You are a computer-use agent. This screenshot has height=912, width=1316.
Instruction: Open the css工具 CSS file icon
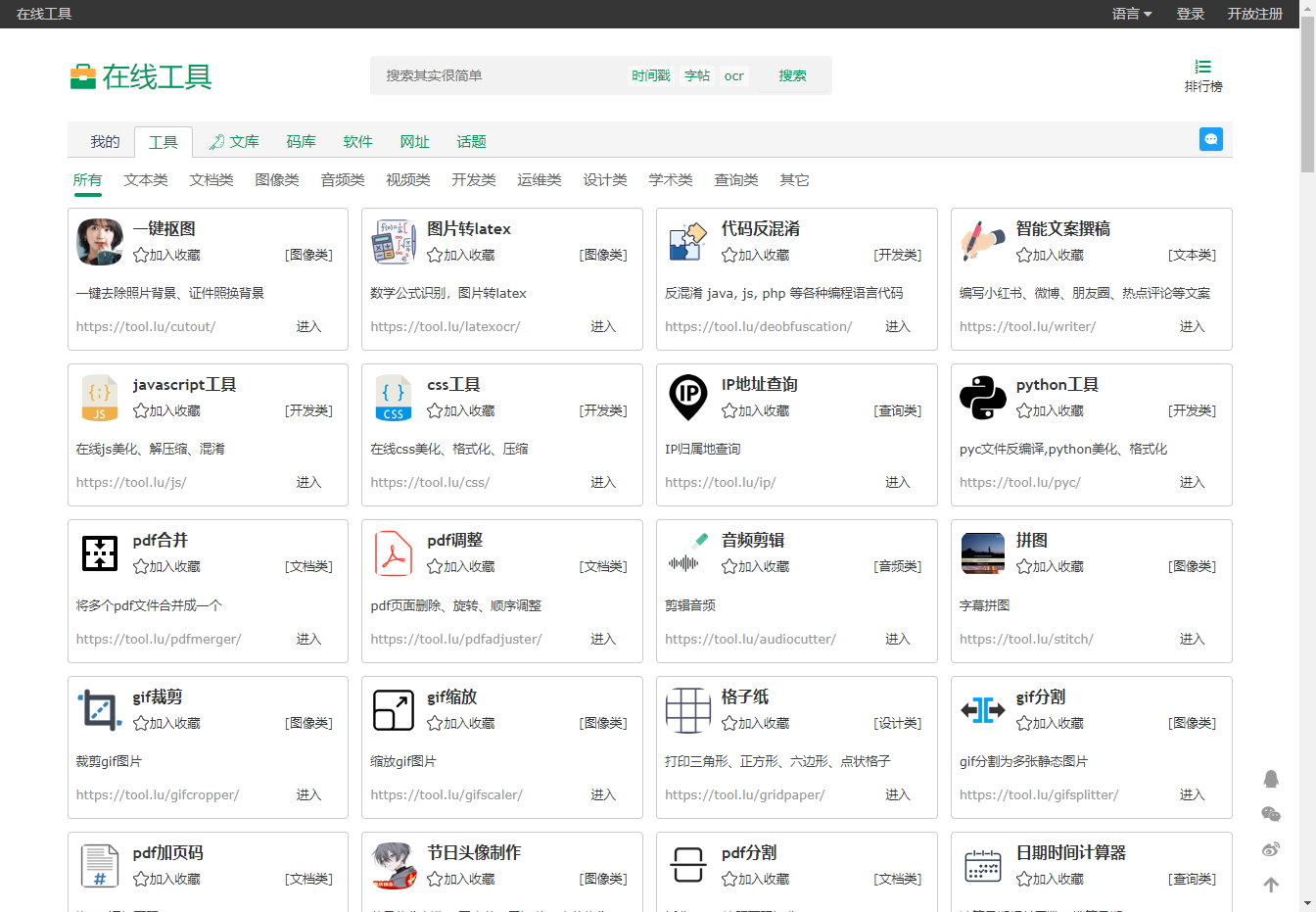(394, 398)
